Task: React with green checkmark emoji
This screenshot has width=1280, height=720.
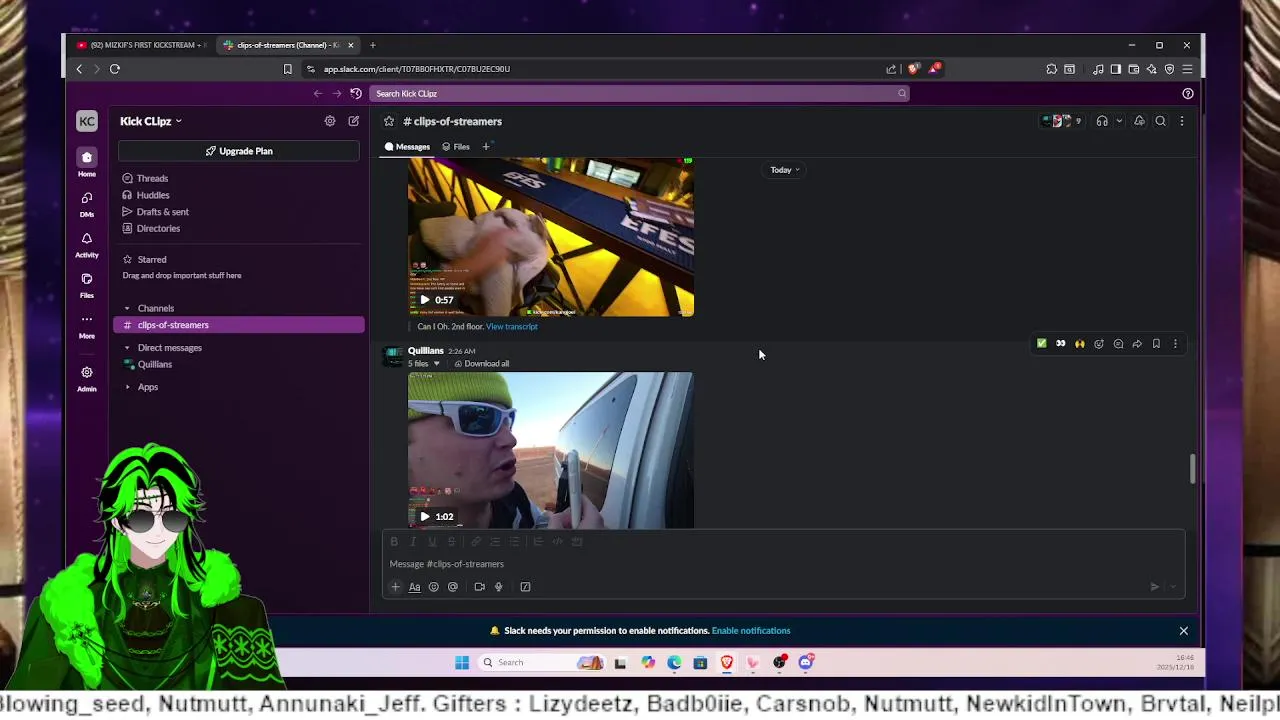Action: point(1042,344)
